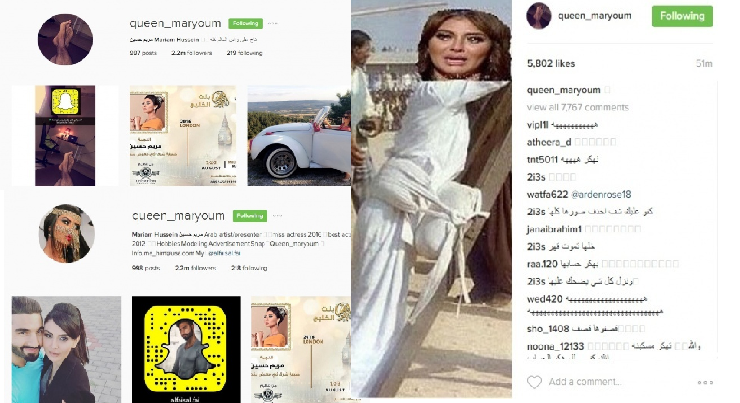This screenshot has height=403, width=740.
Task: Open commenter watfa622 profile
Action: [x=547, y=194]
